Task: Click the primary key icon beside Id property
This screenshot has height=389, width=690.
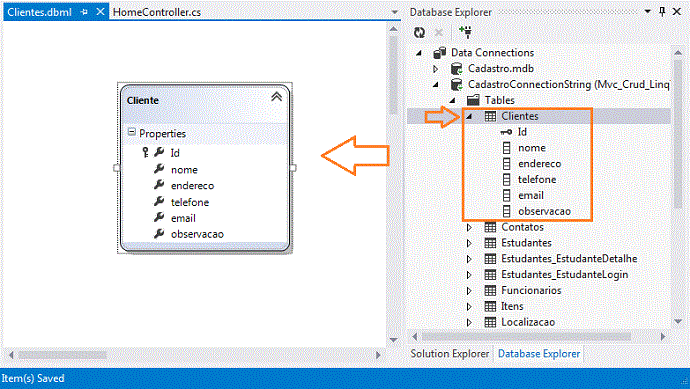Action: tap(146, 152)
